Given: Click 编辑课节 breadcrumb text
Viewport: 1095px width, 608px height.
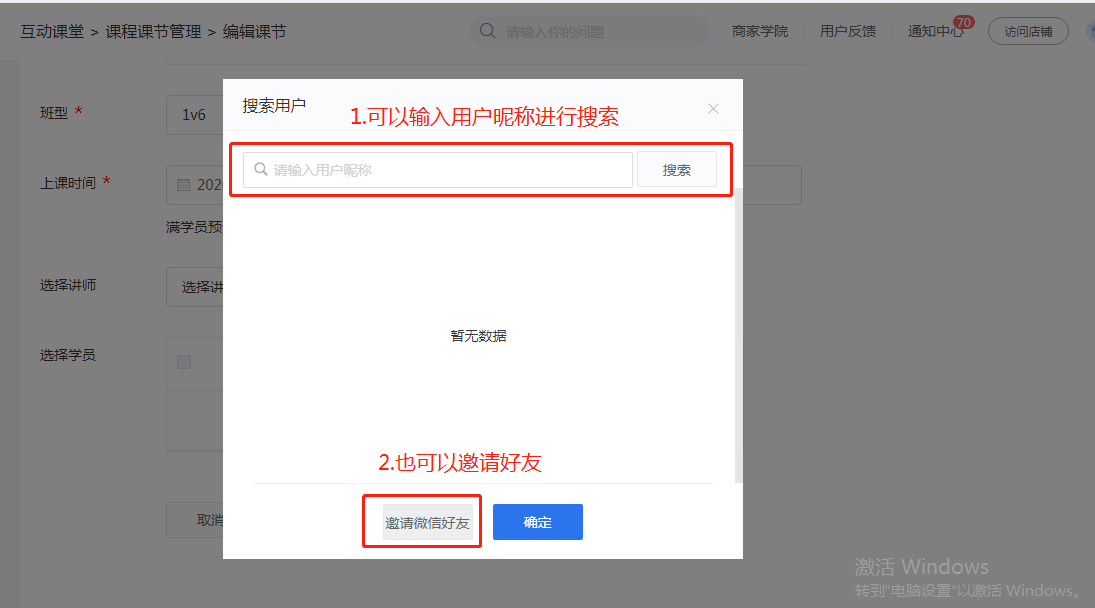Looking at the screenshot, I should (254, 31).
